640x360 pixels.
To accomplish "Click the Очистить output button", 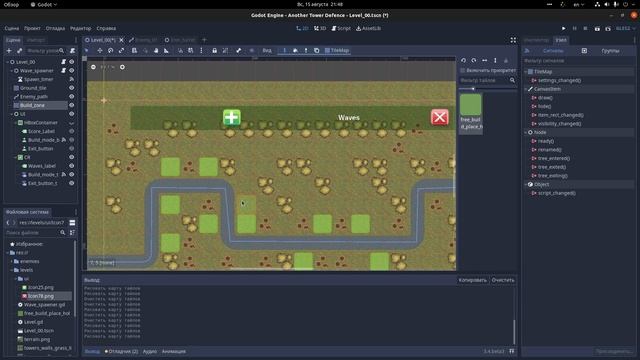I will [x=503, y=280].
